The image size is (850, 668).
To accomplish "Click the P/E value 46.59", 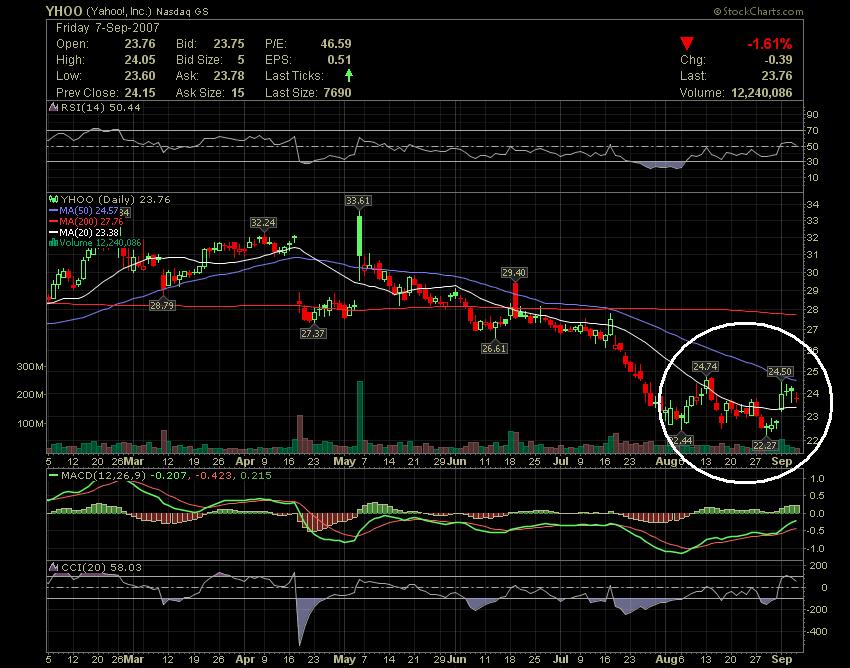I will (336, 44).
